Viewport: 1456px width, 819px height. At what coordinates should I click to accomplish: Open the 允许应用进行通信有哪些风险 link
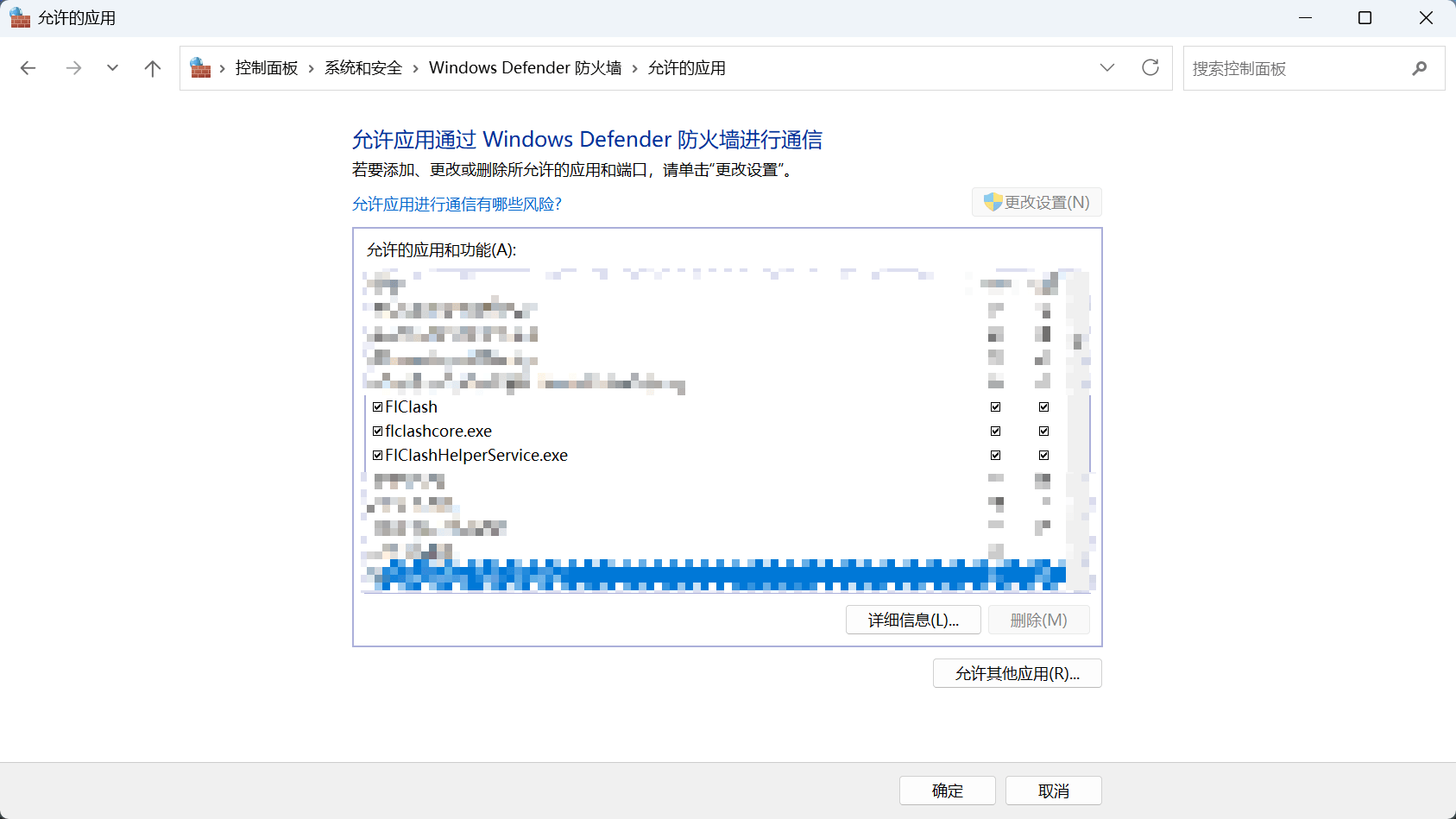click(x=457, y=205)
